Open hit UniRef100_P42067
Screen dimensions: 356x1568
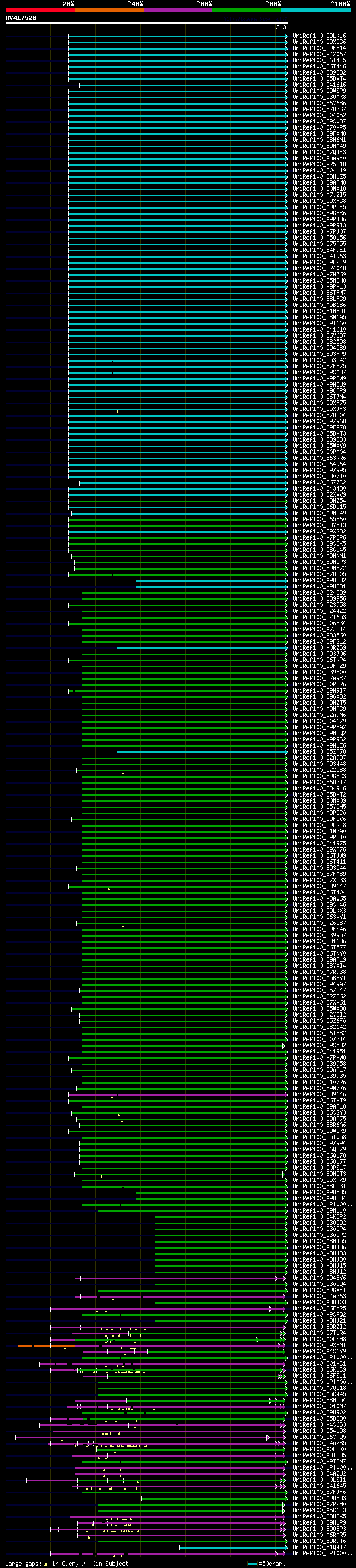point(319,54)
